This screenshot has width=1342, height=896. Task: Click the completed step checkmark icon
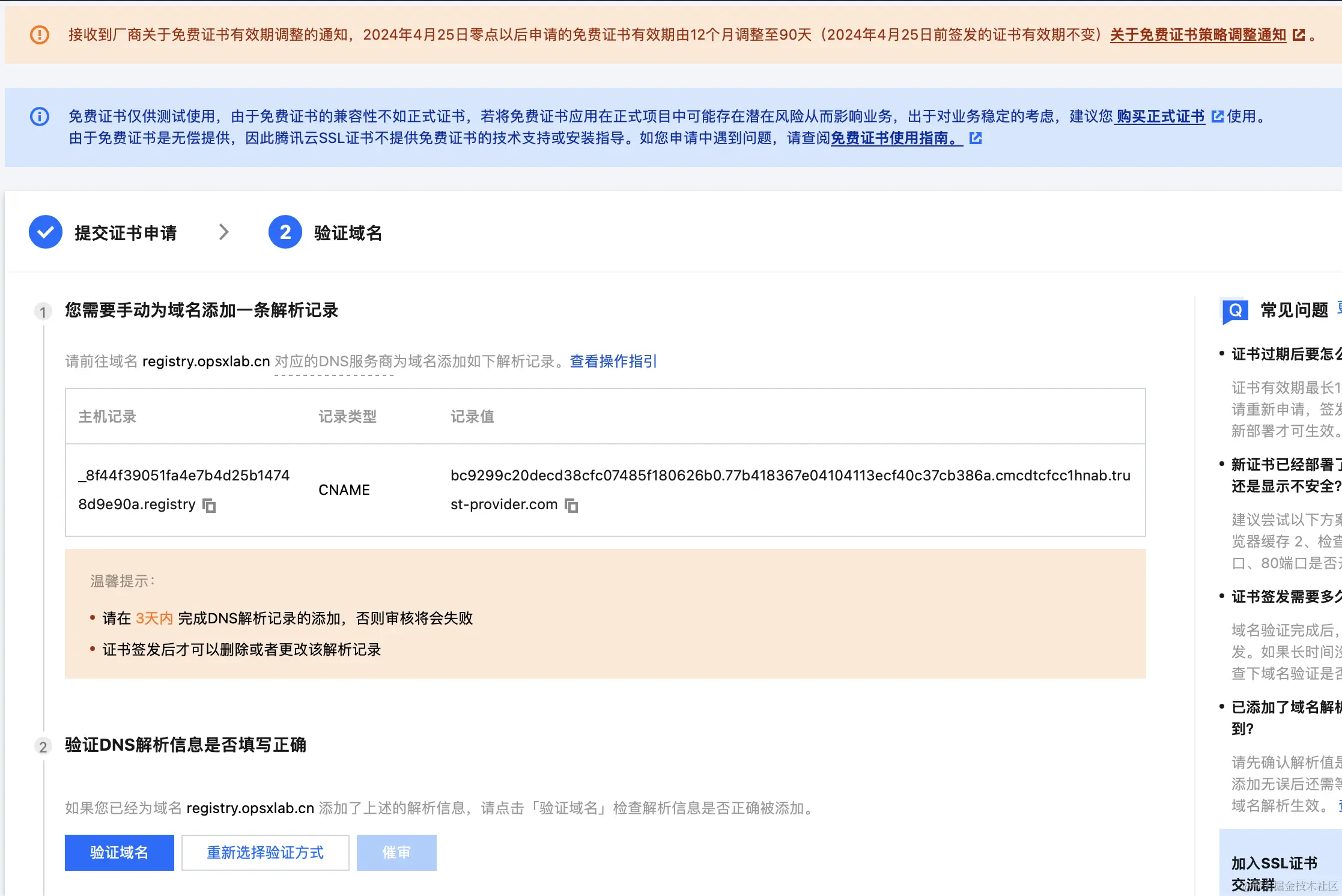coord(46,232)
